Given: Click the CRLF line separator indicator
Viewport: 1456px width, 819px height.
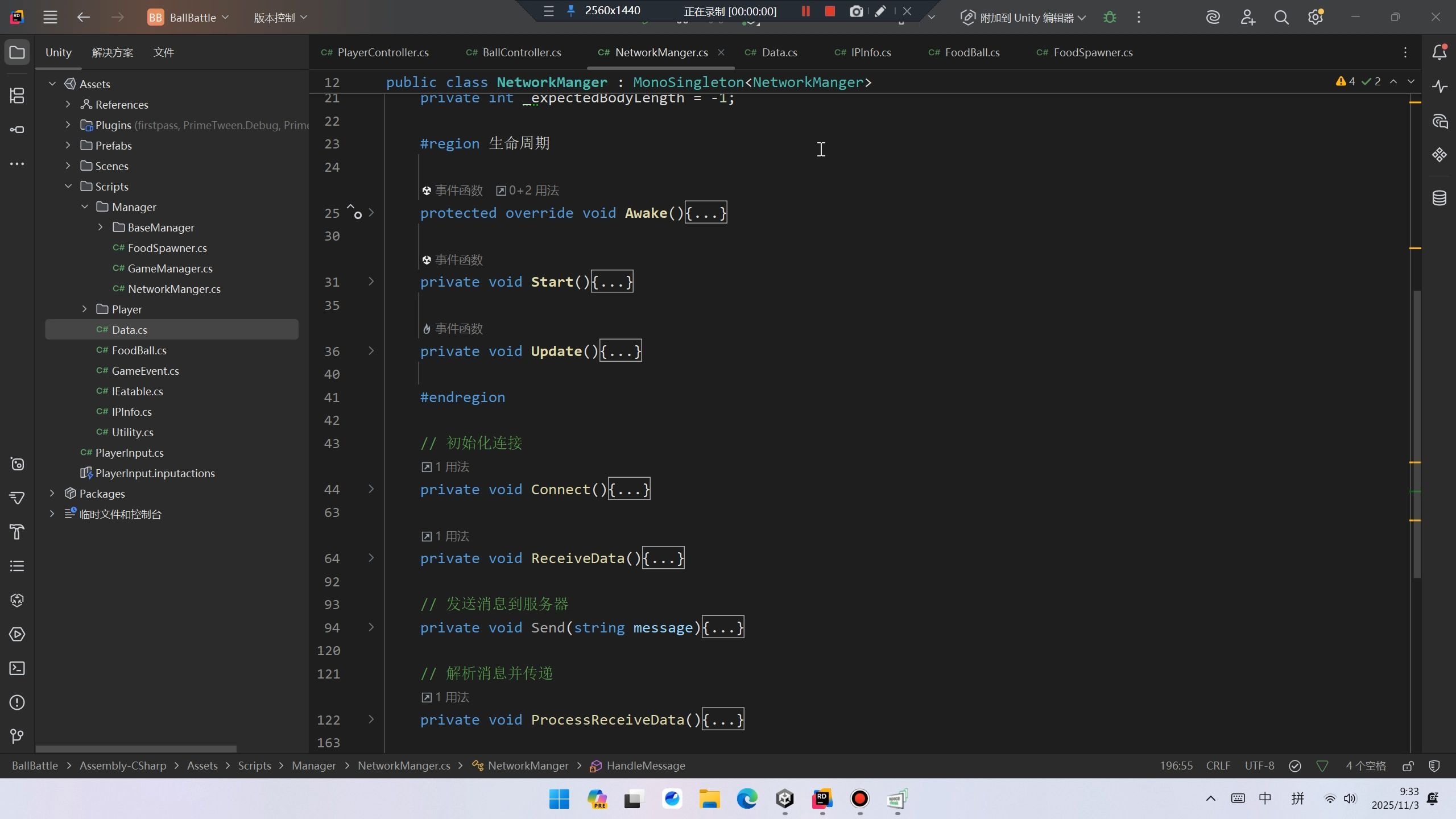Looking at the screenshot, I should point(1218,766).
